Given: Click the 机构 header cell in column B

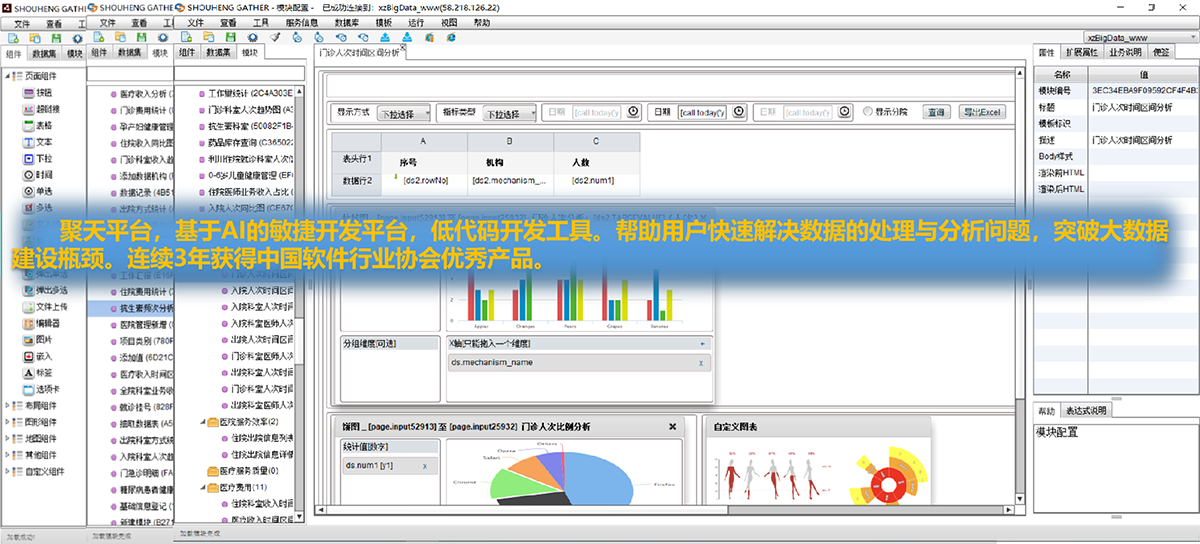Looking at the screenshot, I should tap(510, 160).
